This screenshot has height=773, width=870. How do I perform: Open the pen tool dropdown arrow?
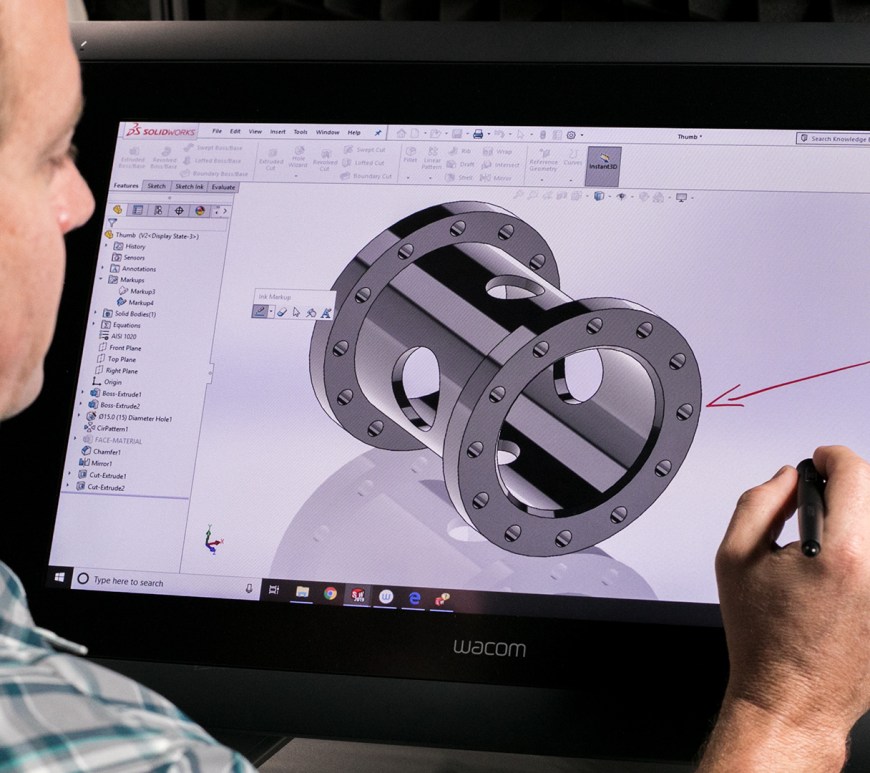click(270, 312)
